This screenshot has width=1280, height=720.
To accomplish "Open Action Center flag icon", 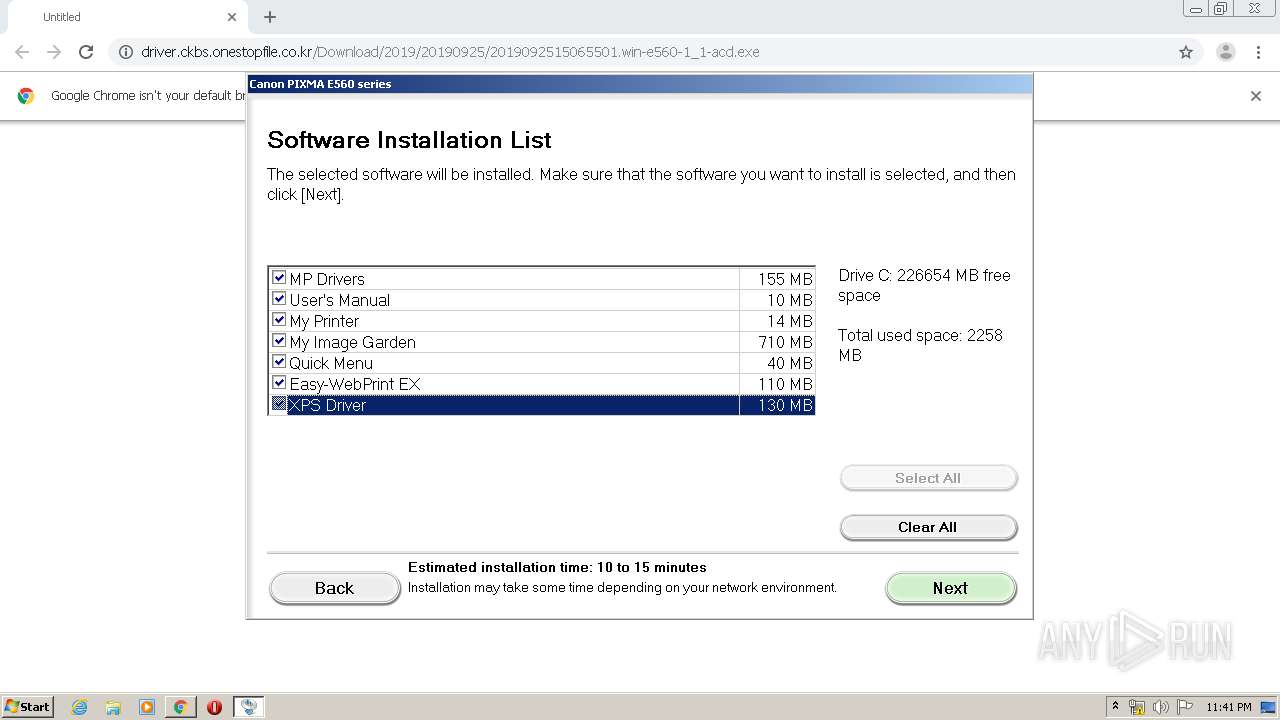I will click(1185, 707).
